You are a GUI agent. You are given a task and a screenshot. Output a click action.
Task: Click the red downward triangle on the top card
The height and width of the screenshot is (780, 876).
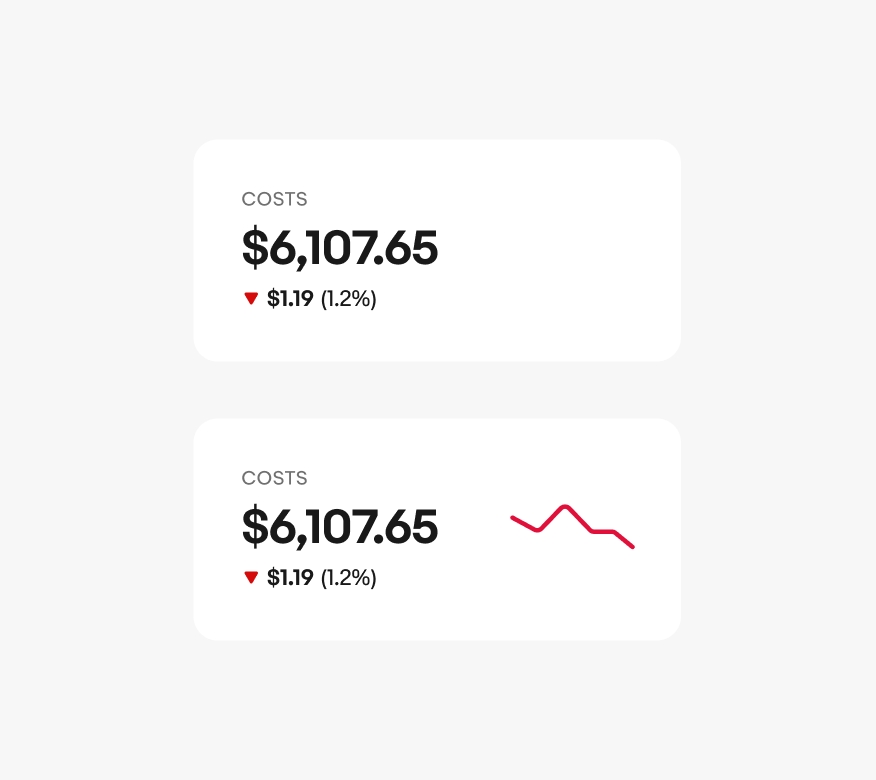[x=251, y=298]
